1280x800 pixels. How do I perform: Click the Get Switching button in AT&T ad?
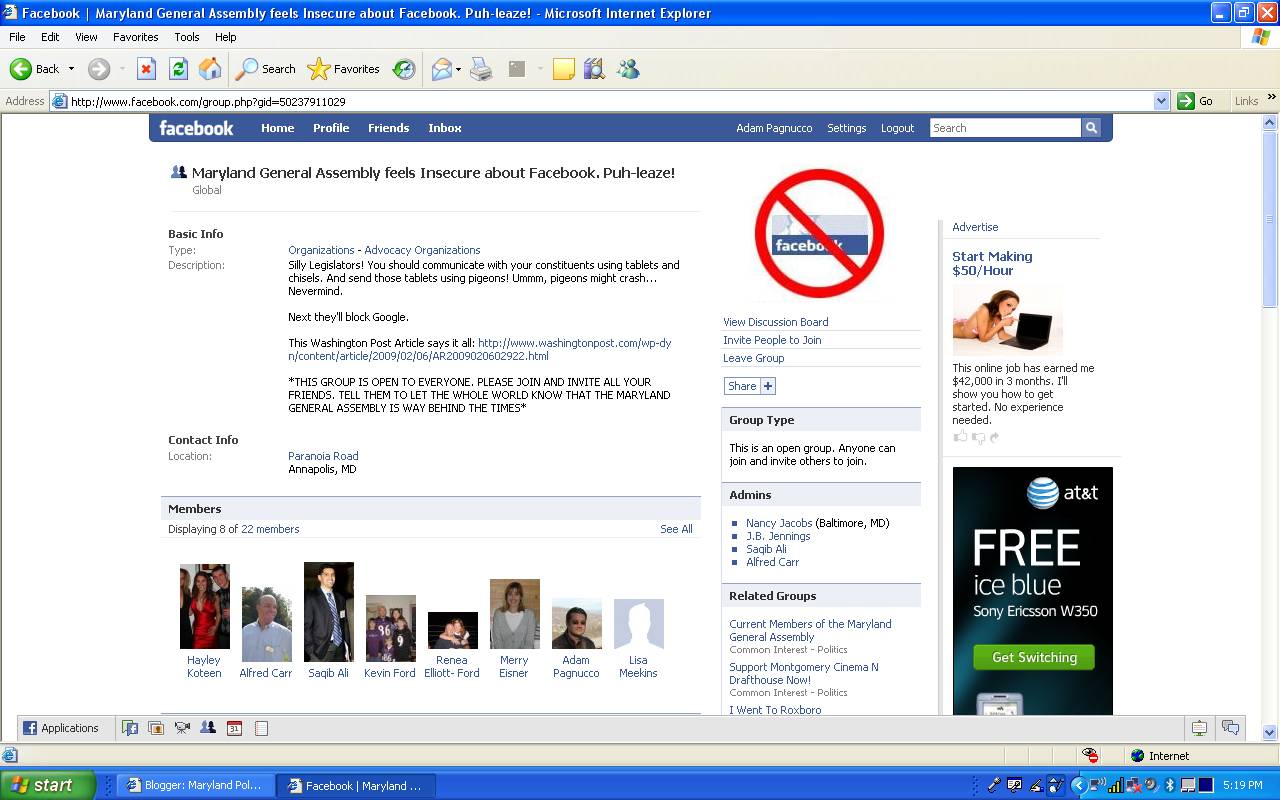coord(1034,657)
